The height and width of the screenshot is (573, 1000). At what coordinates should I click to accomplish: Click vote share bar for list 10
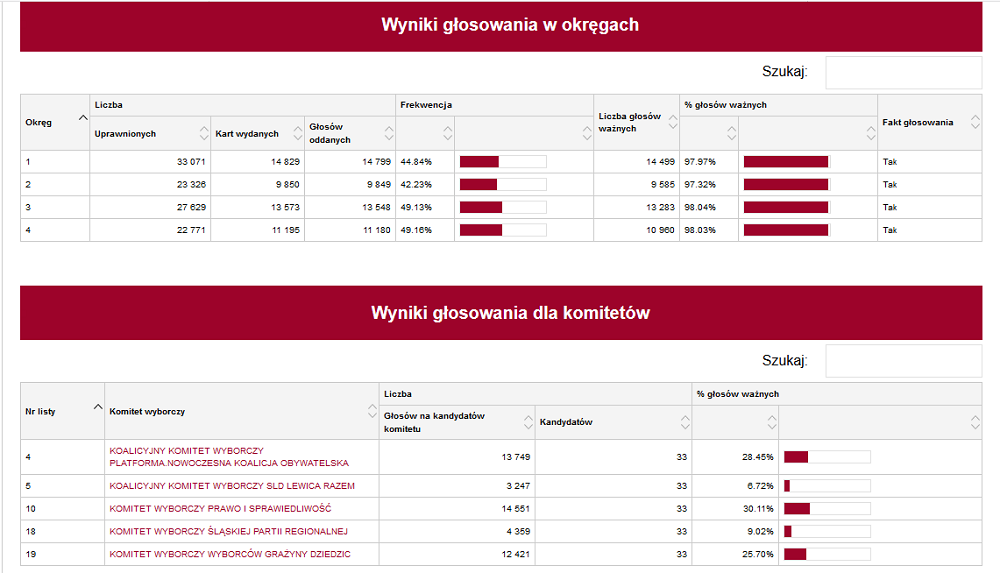(826, 508)
